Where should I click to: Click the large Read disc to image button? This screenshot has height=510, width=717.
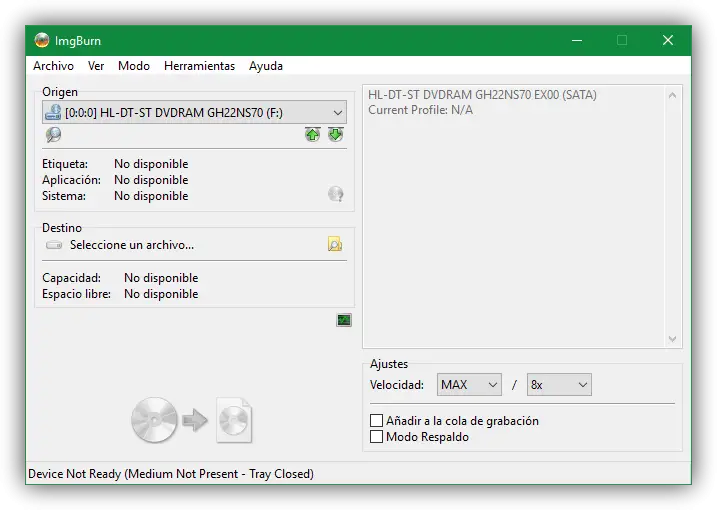[x=191, y=420]
